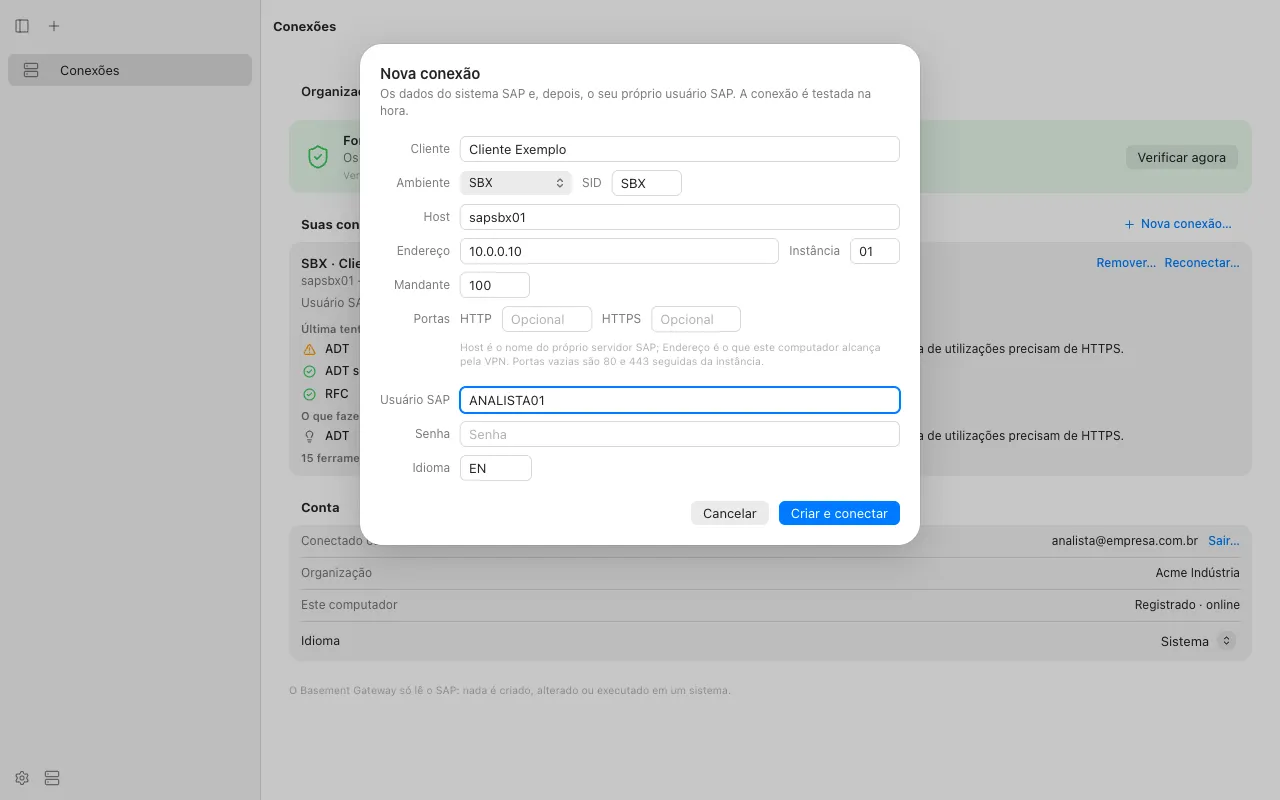Open the Ambiente SBX dropdown
This screenshot has width=1280, height=800.
(x=516, y=183)
